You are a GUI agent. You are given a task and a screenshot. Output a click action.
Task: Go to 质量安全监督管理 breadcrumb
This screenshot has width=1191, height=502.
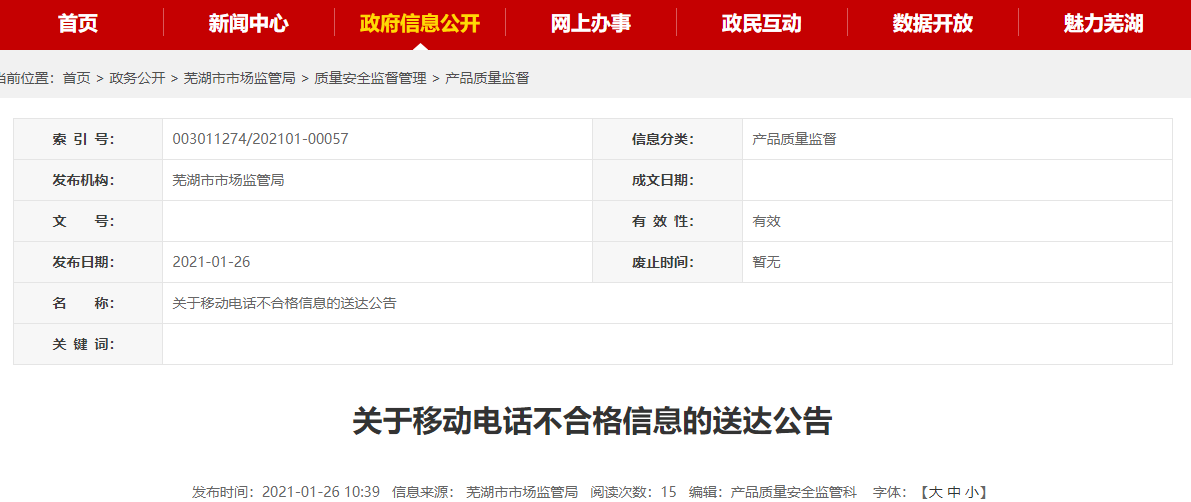click(x=371, y=77)
